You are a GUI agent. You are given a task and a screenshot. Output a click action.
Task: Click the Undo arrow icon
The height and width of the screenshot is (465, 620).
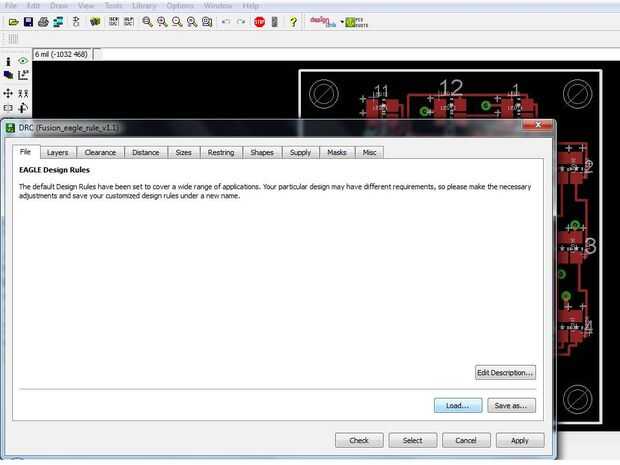click(x=226, y=22)
